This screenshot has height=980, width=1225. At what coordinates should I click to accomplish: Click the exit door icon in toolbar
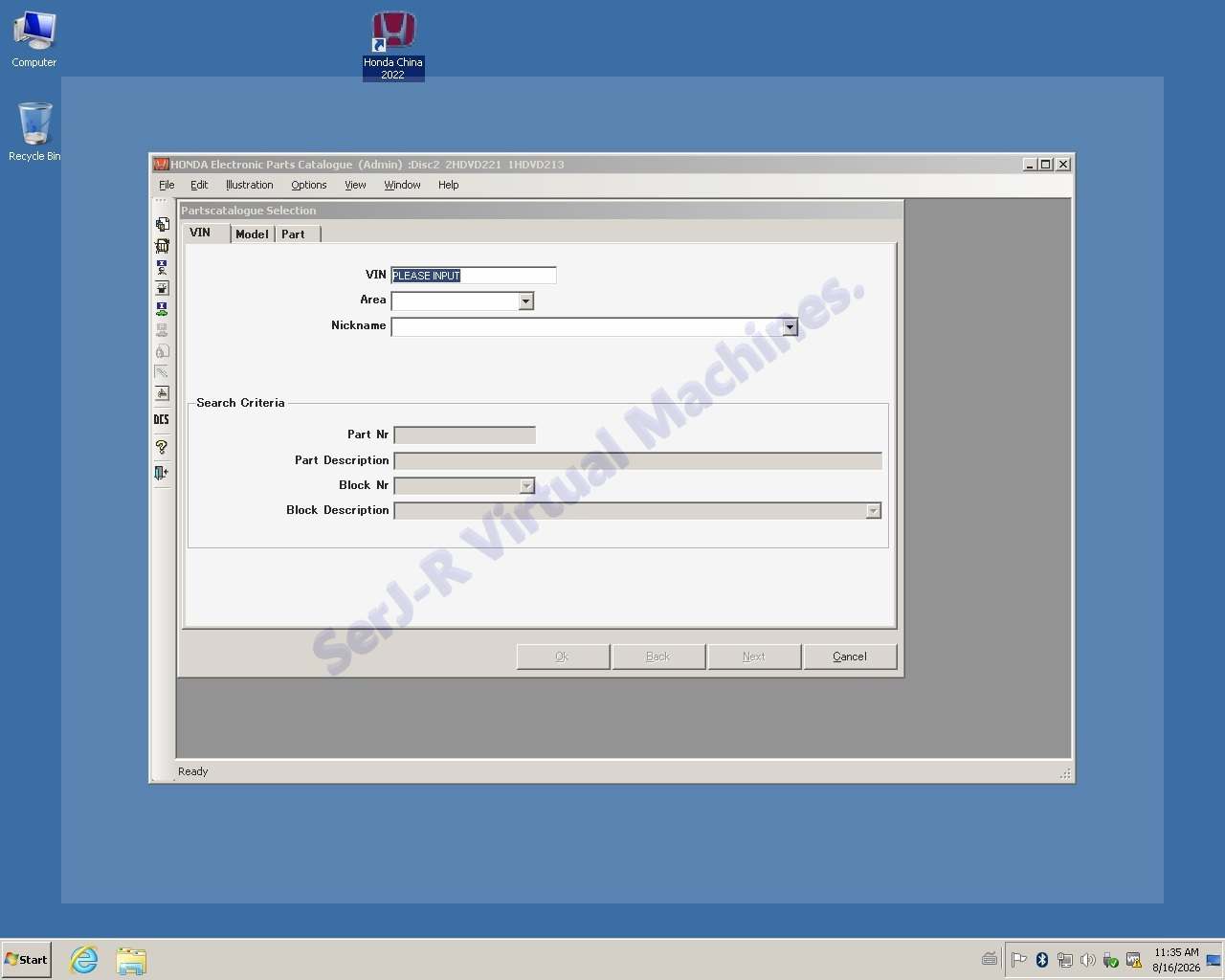point(162,473)
